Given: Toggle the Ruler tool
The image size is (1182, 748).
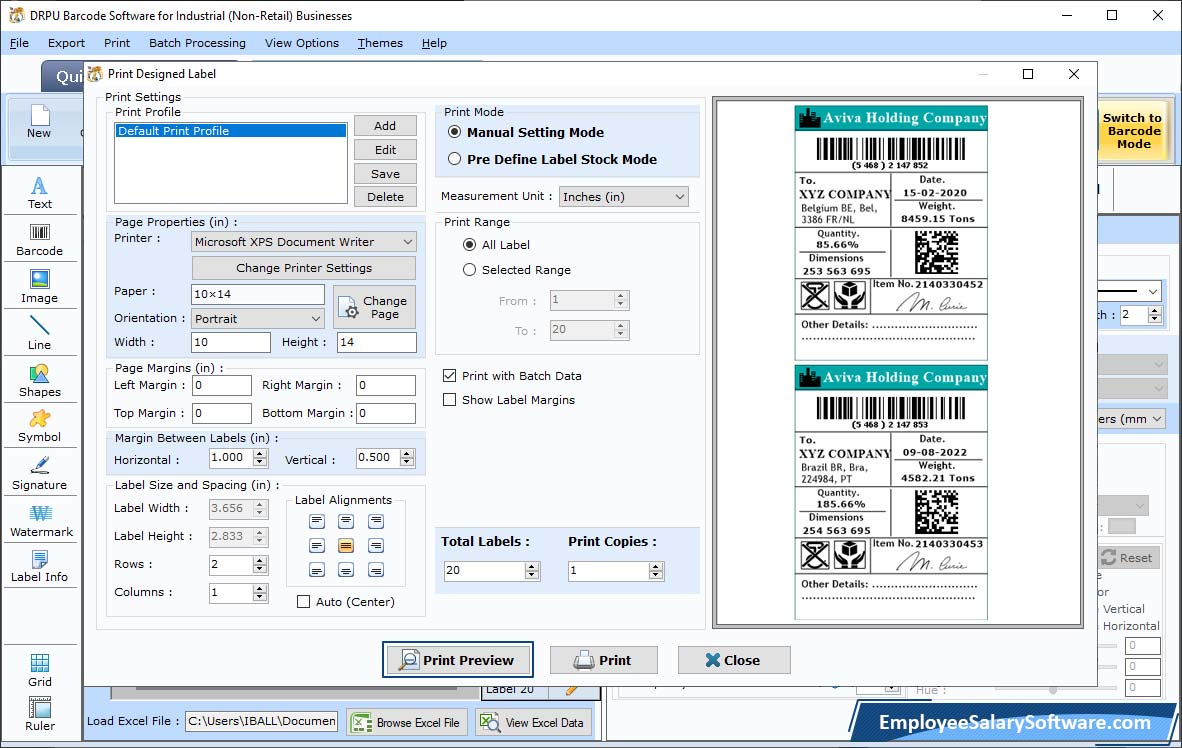Looking at the screenshot, I should [40, 715].
